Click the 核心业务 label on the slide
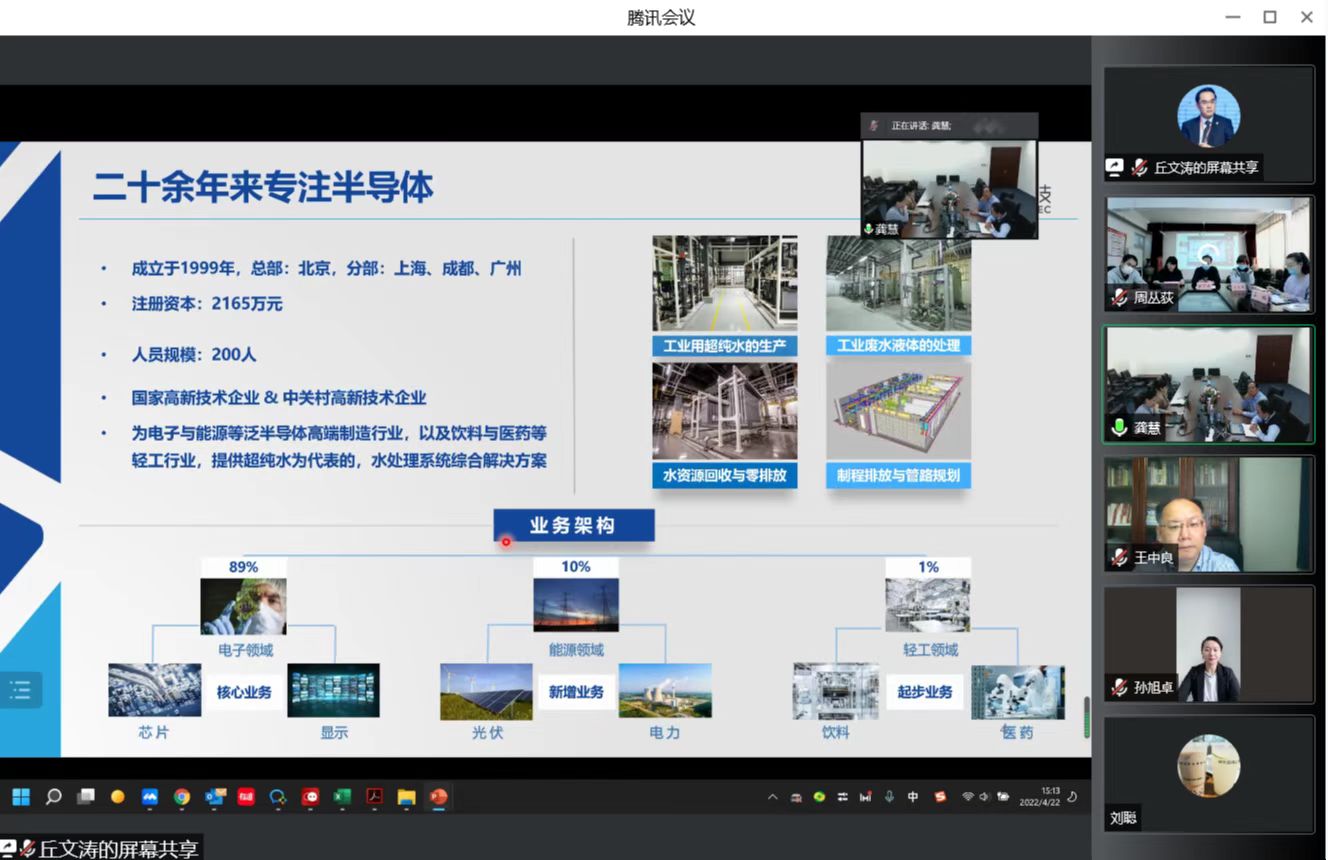 coord(244,692)
